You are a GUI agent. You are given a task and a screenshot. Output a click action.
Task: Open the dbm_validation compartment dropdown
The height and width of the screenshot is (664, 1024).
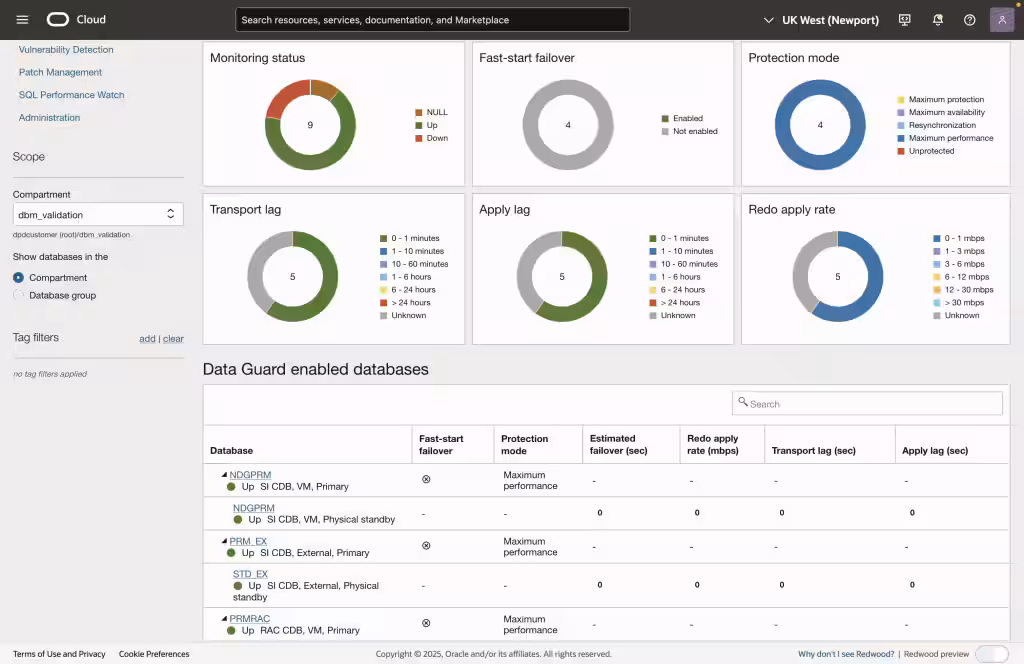click(x=97, y=213)
